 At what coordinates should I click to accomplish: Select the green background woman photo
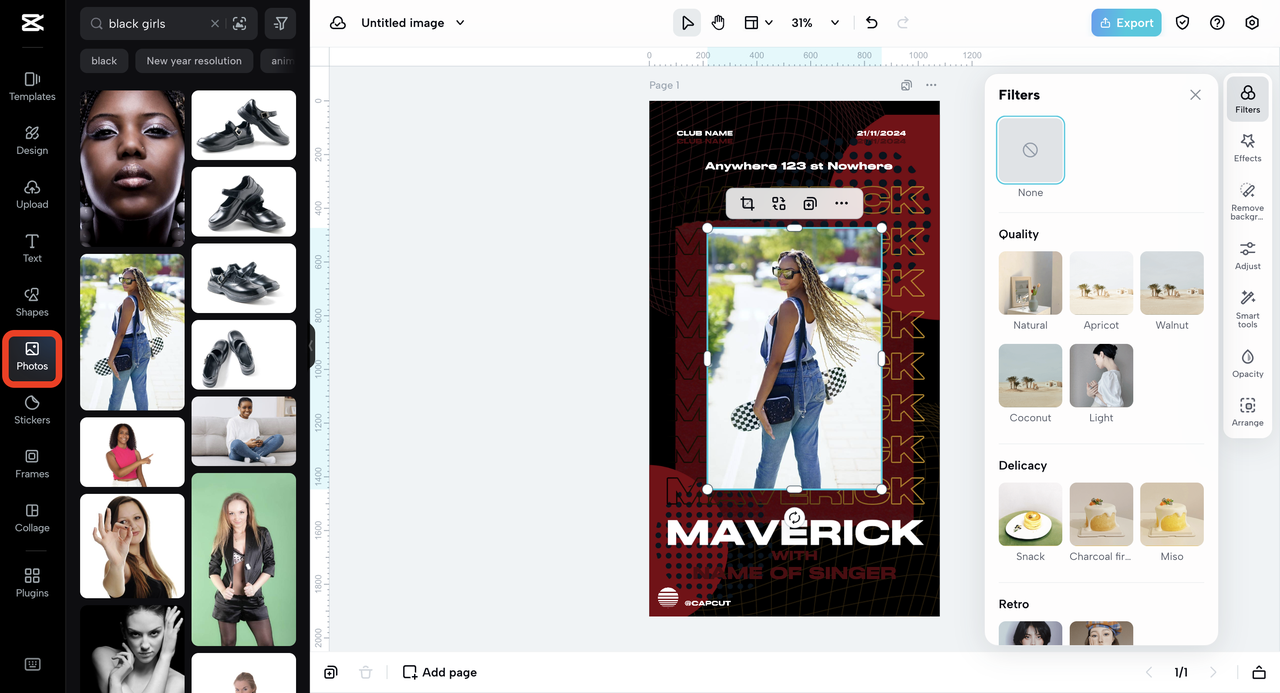pos(244,560)
